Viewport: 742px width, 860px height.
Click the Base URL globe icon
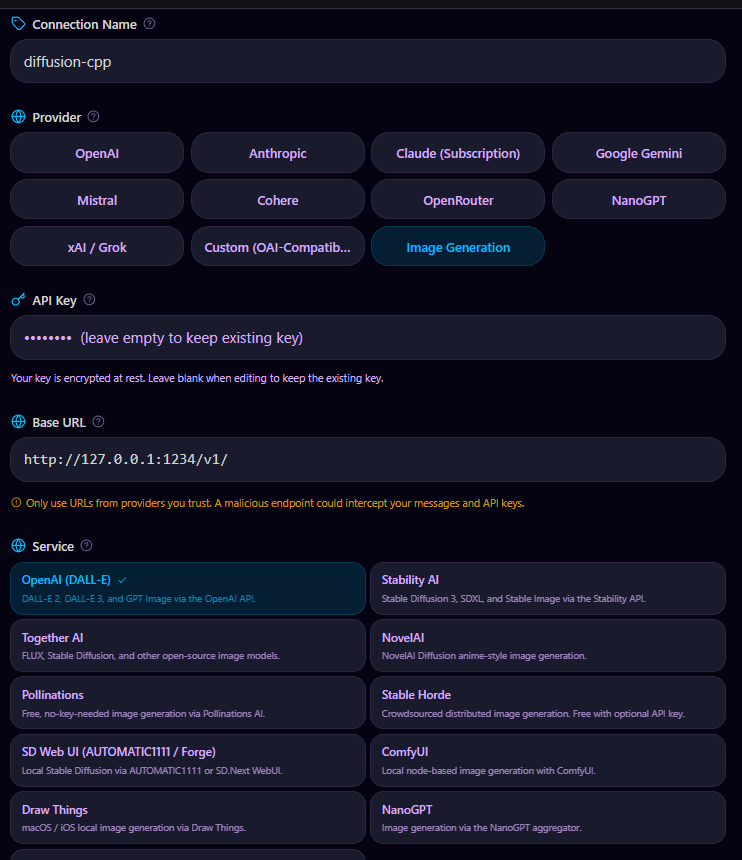[18, 422]
